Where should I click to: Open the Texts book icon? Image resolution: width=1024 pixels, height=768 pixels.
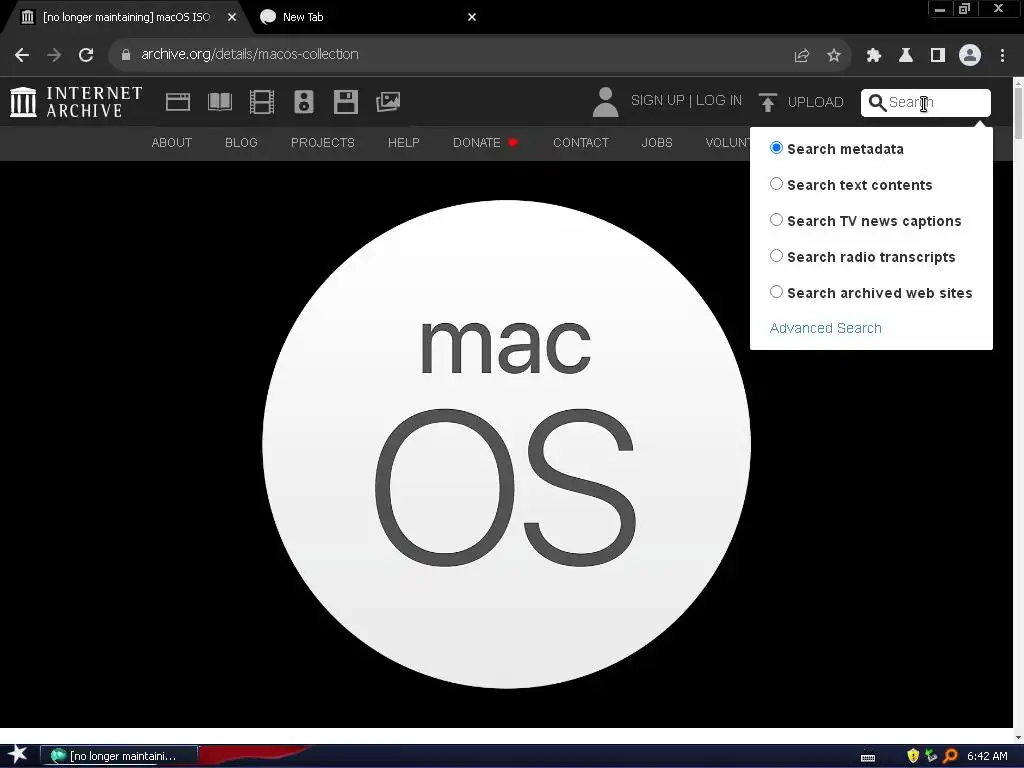point(220,102)
